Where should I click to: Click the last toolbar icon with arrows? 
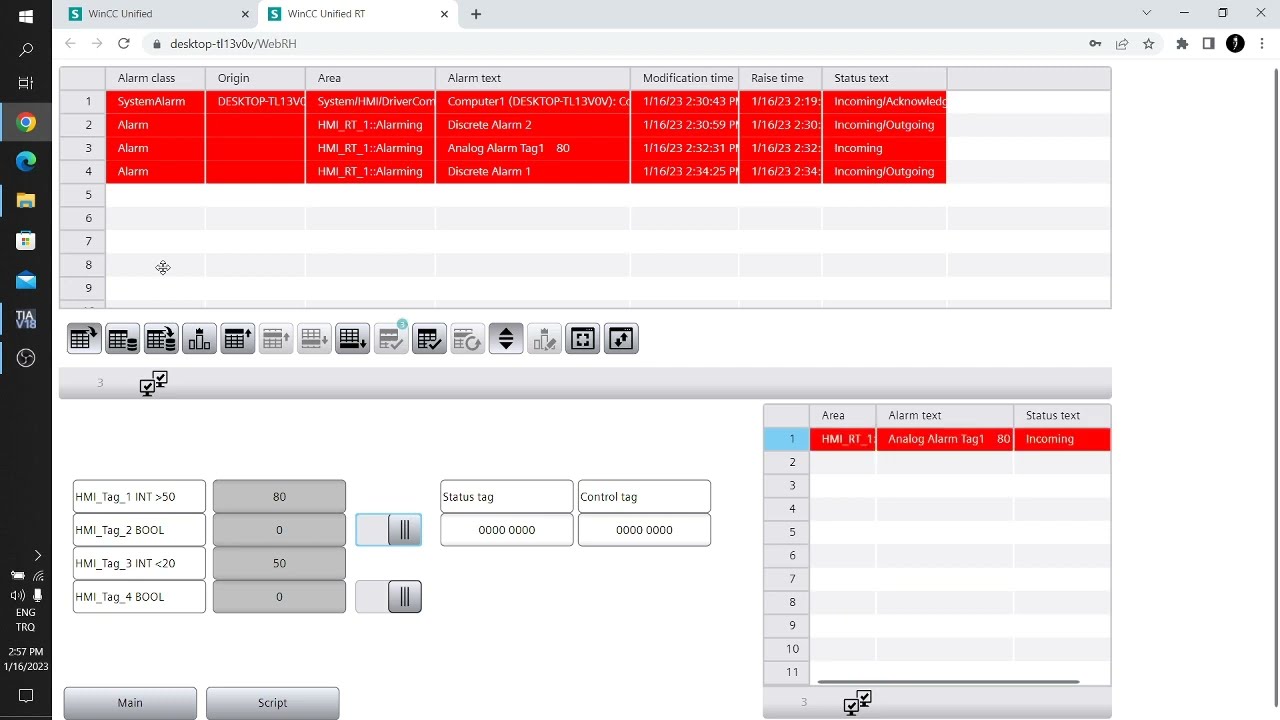point(621,339)
